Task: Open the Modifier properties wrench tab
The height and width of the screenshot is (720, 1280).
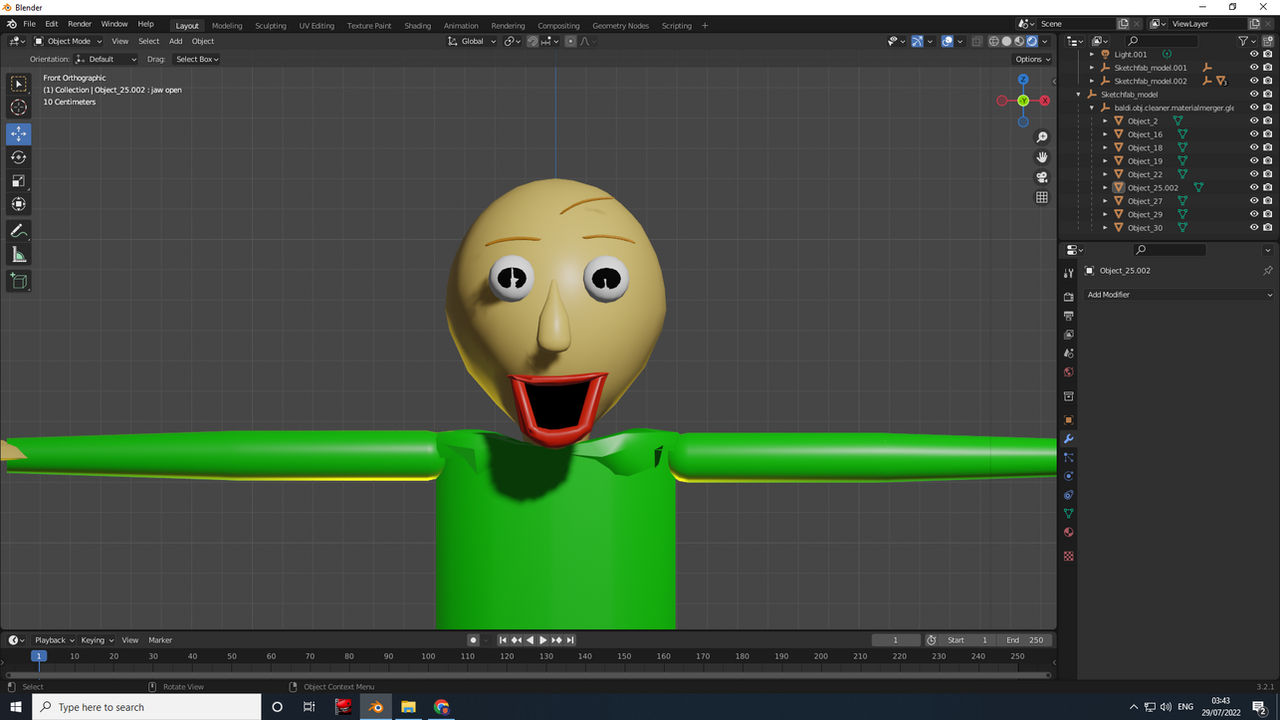Action: 1068,439
